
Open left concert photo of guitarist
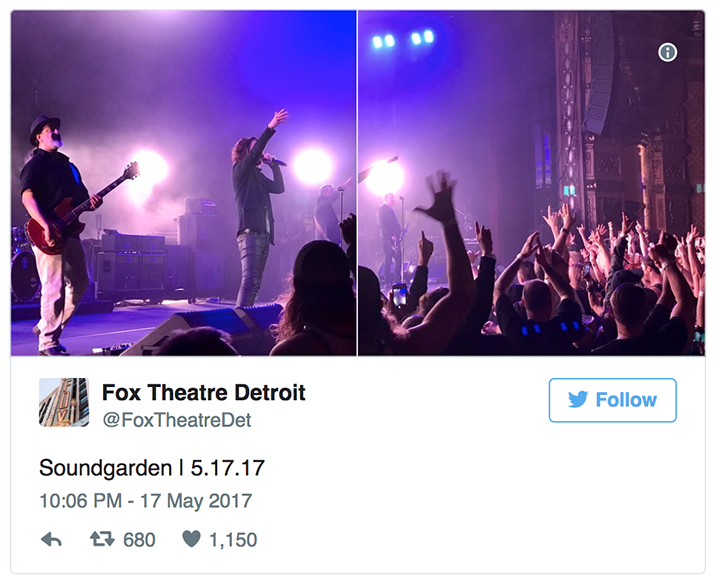184,183
